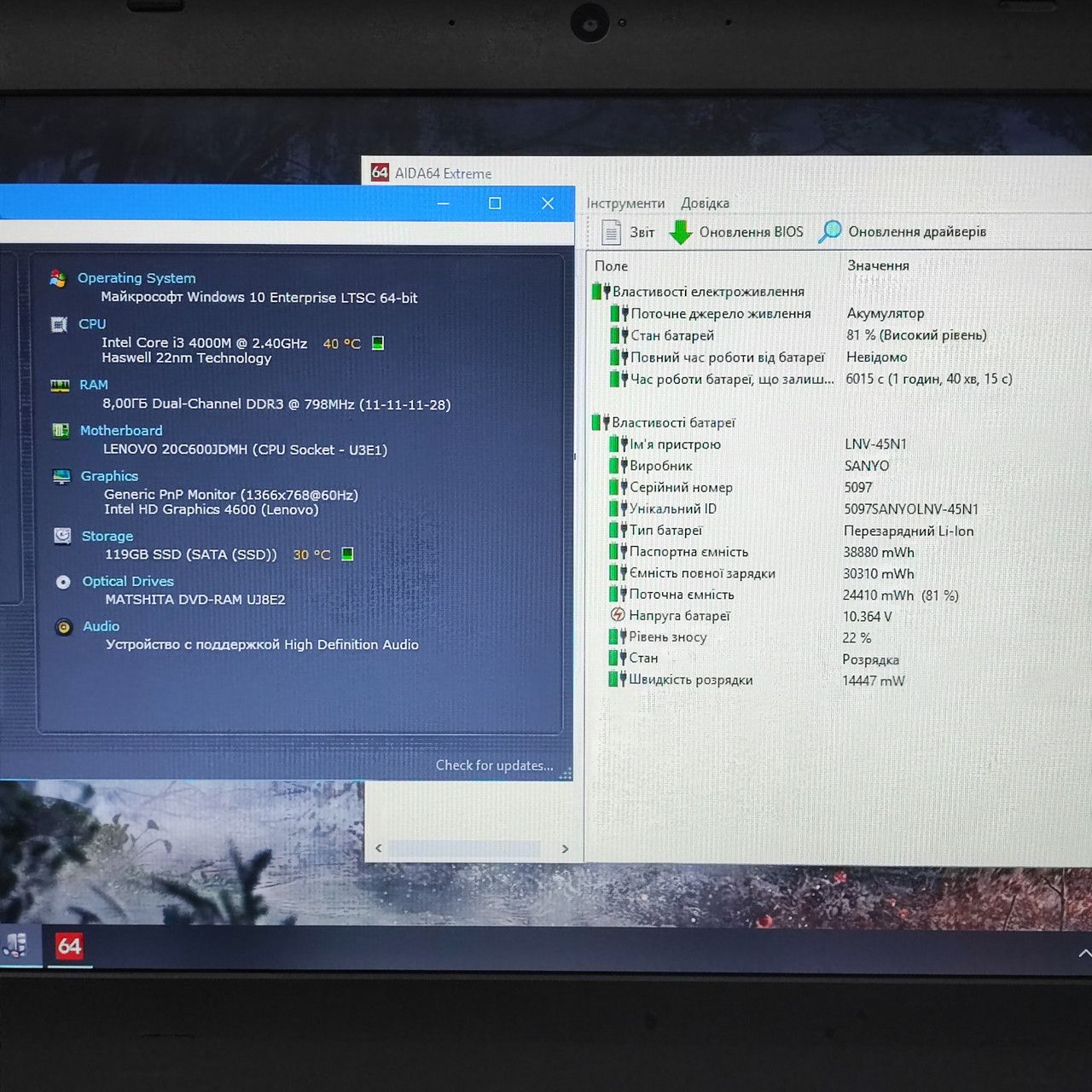
Task: Click the battery icon beside Ім'я пристрою
Action: [619, 444]
